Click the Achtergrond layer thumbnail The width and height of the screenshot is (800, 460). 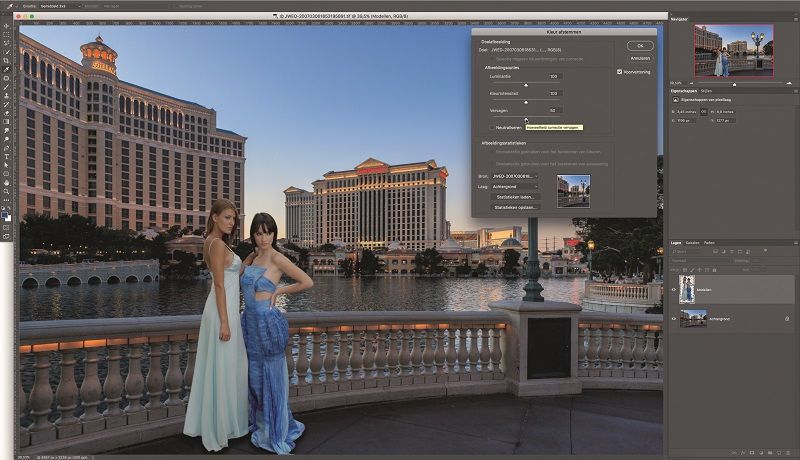click(x=693, y=319)
